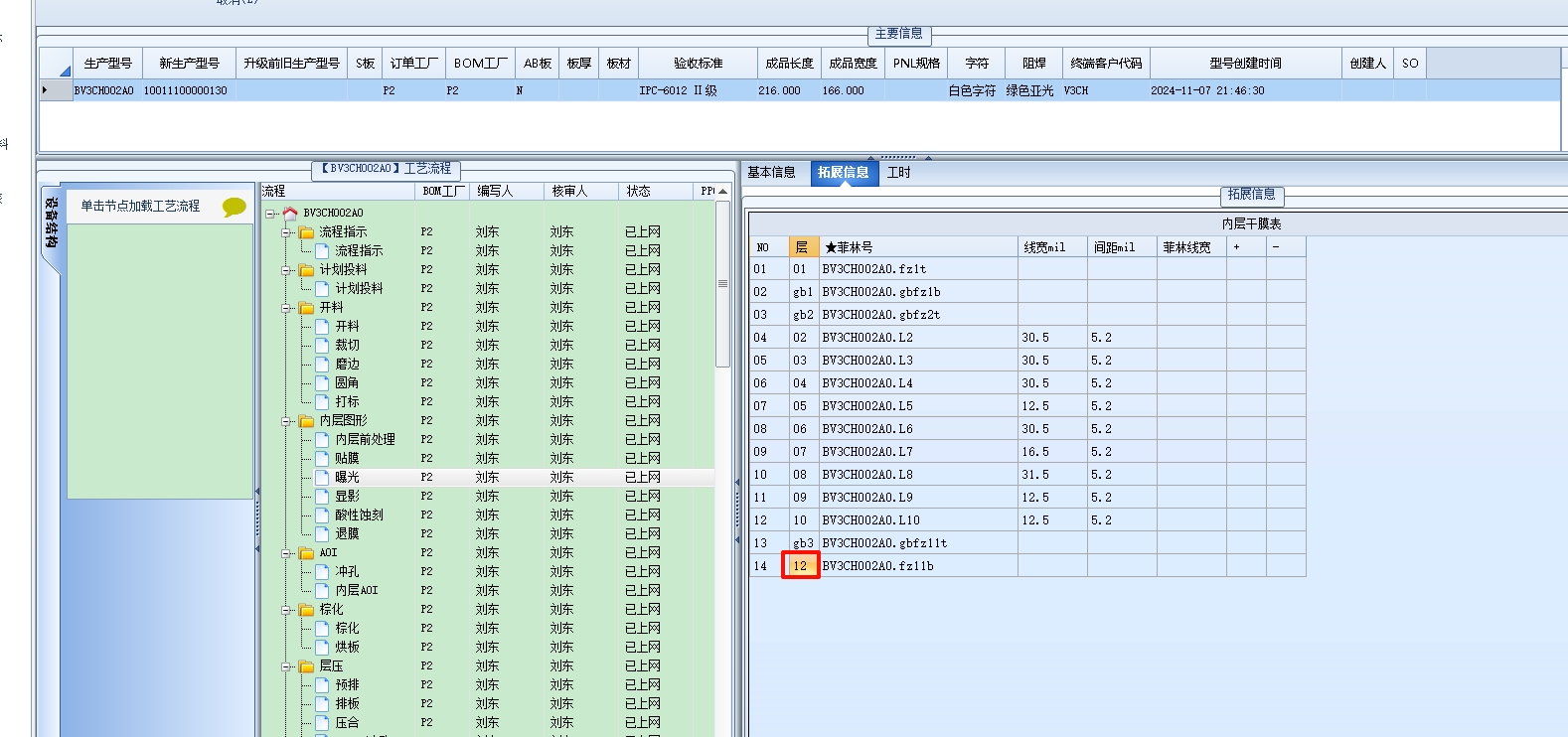Click the 型号创建时间 column header
The height and width of the screenshot is (737, 1568).
tap(1245, 63)
